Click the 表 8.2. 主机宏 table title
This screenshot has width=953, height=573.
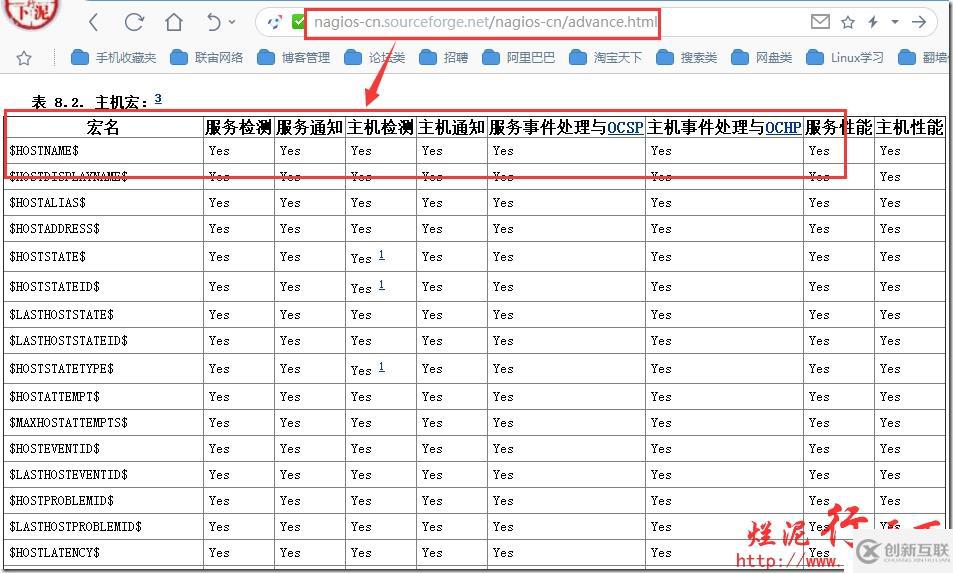(90, 102)
